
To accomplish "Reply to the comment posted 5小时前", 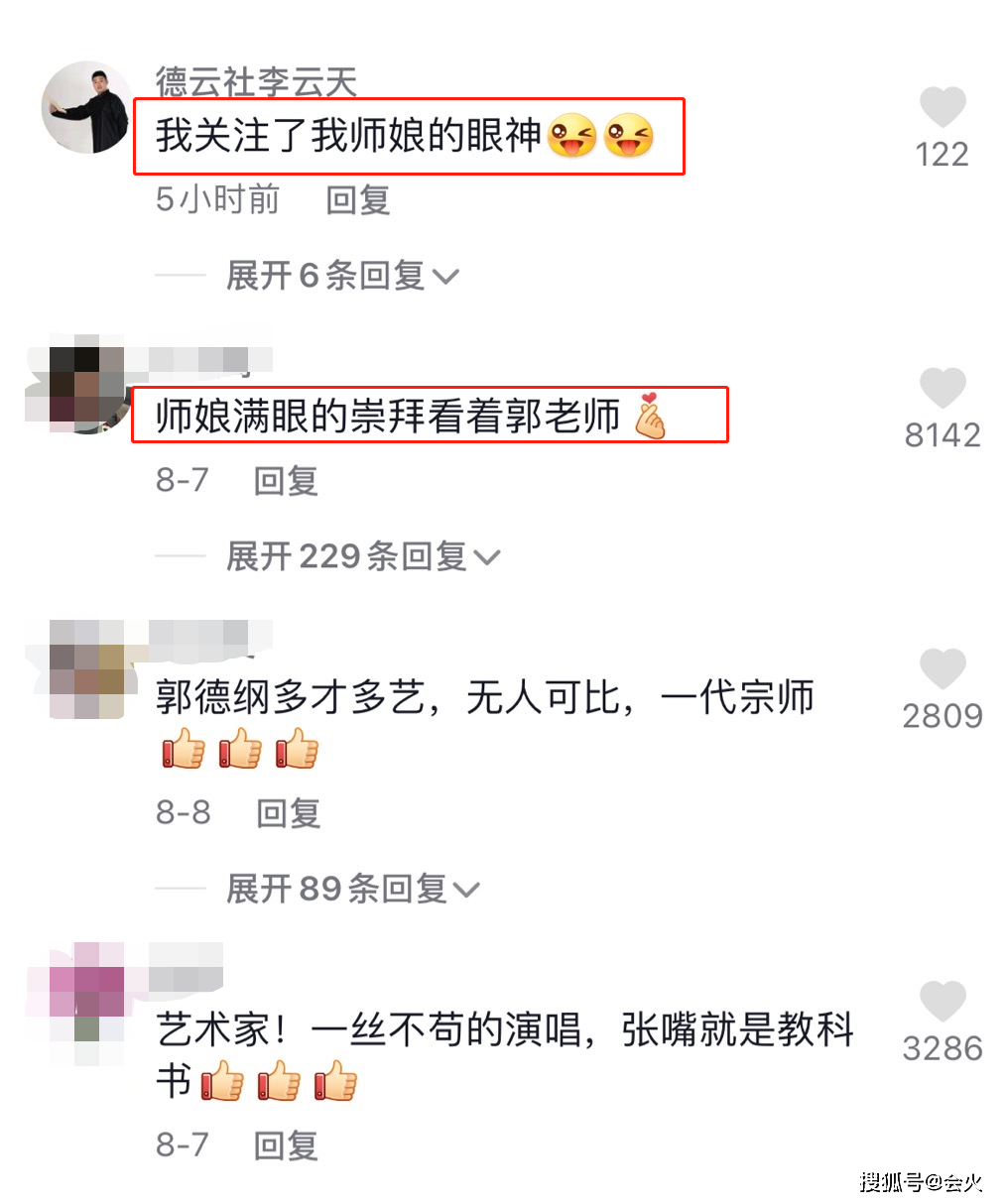I will tap(358, 199).
